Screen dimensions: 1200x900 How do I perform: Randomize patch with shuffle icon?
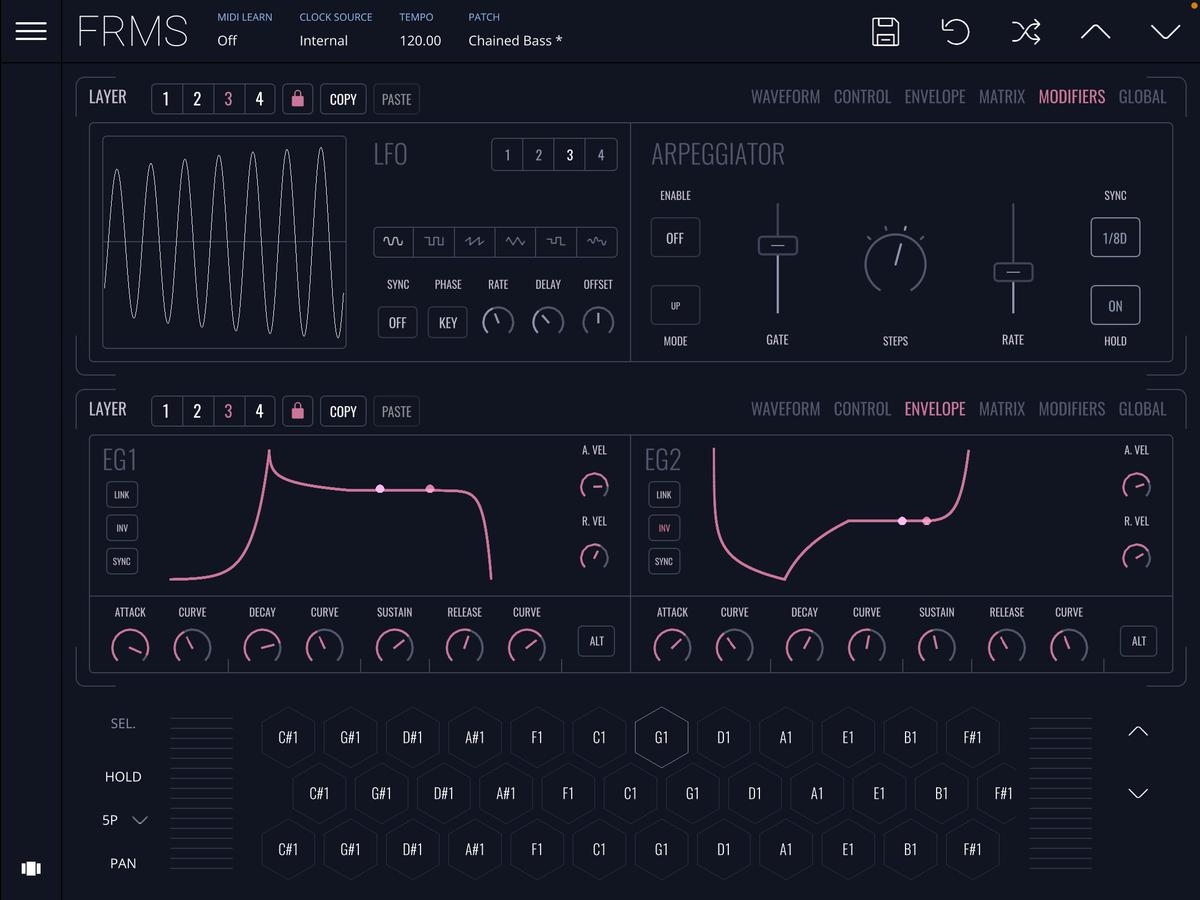point(1025,32)
